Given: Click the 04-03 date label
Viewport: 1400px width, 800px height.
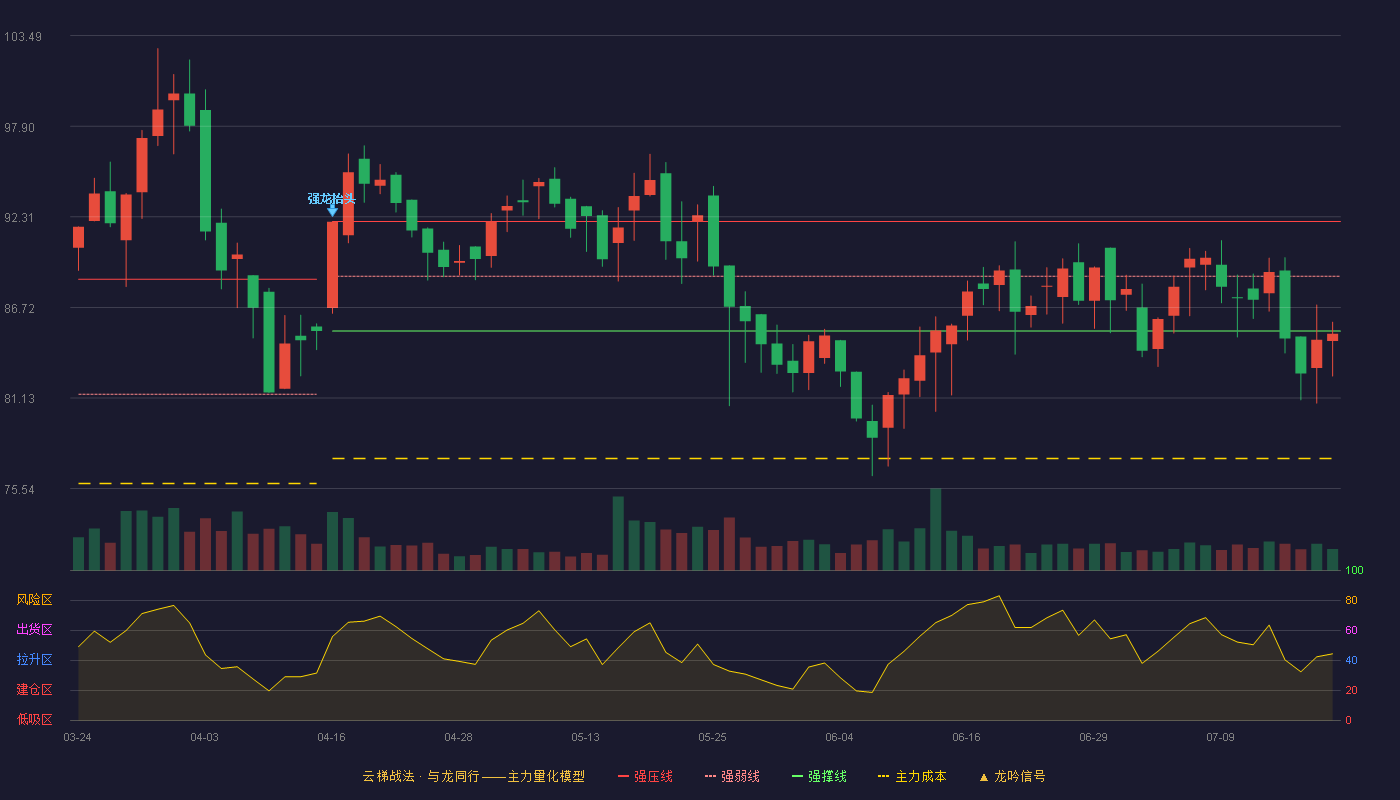Looking at the screenshot, I should (x=204, y=737).
